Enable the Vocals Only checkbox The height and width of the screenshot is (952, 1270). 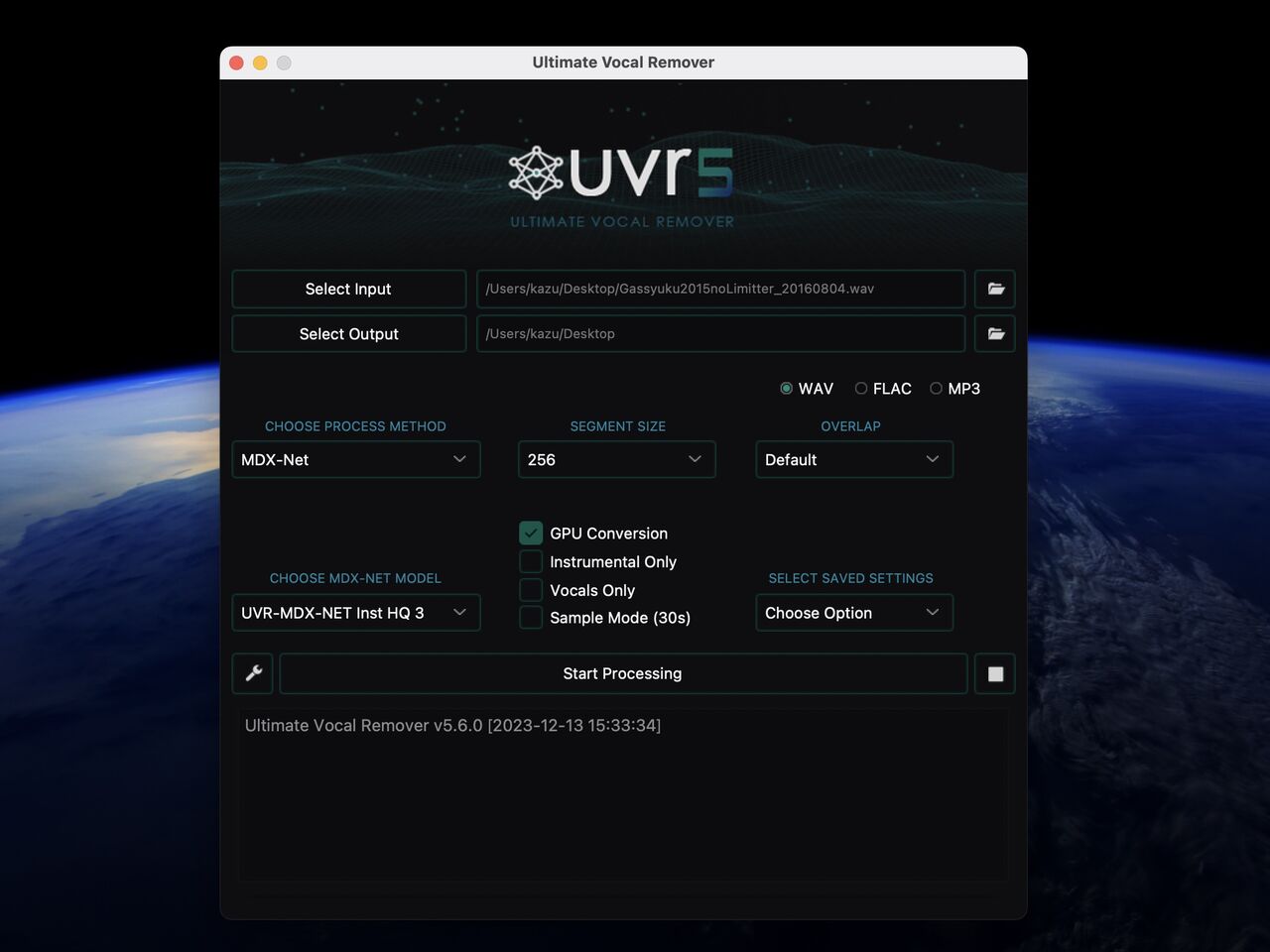(531, 590)
